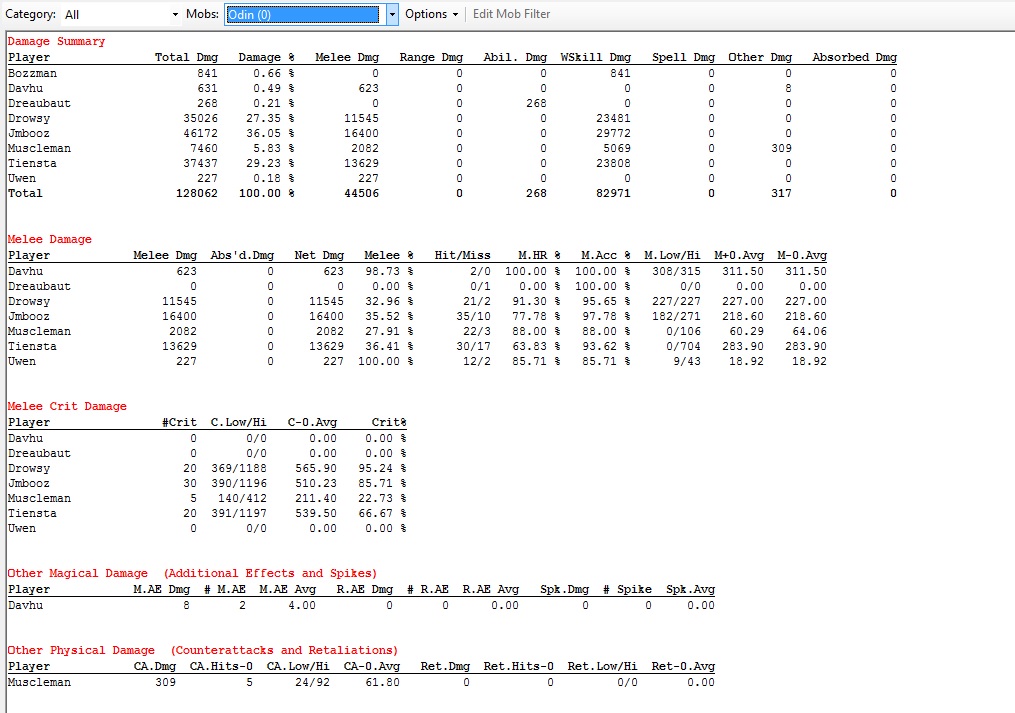Click the Total Dmg column header
Screen dimensions: 1015x713
[x=186, y=58]
